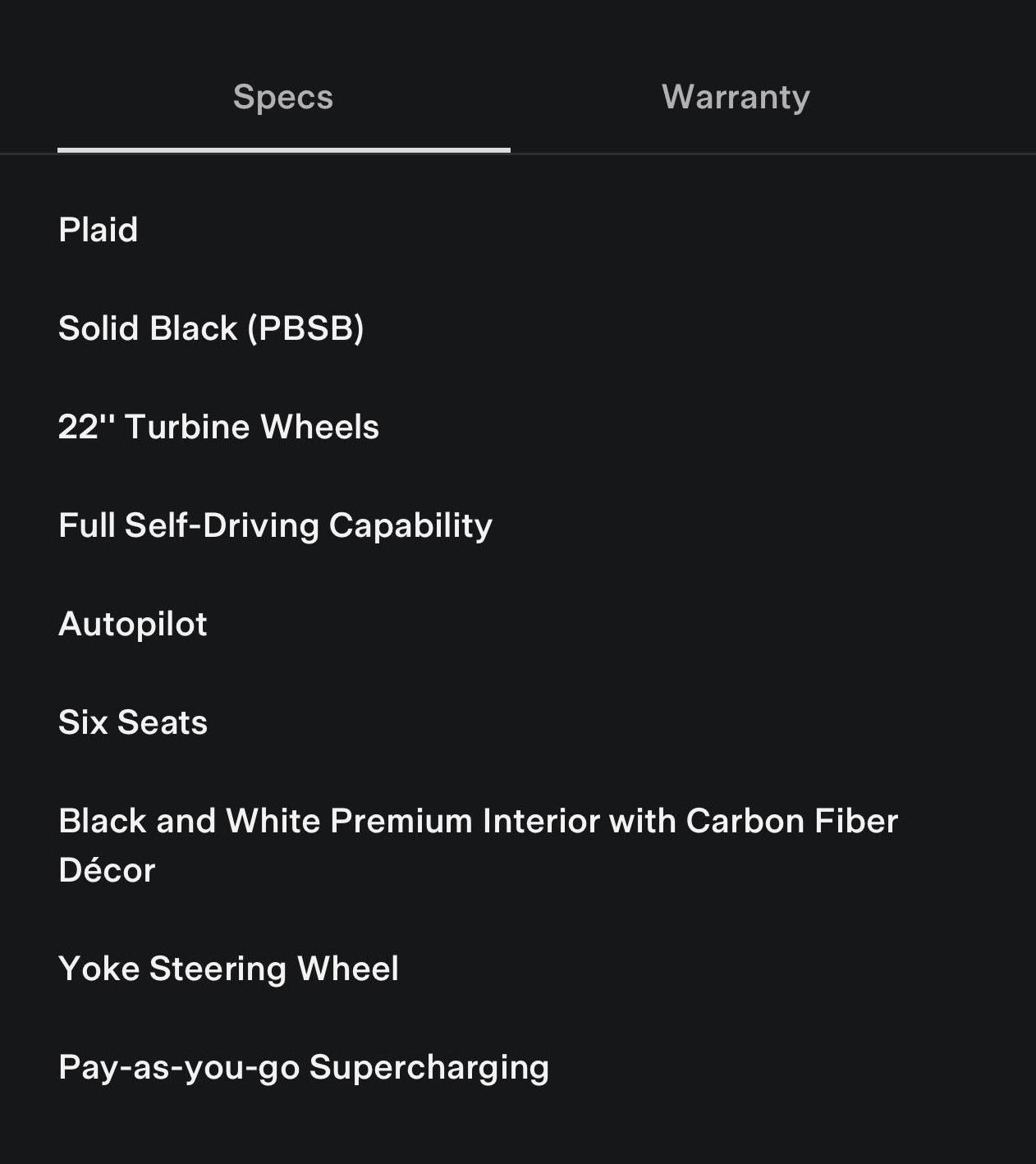Click the Six Seats entry
The image size is (1036, 1164).
(x=133, y=722)
